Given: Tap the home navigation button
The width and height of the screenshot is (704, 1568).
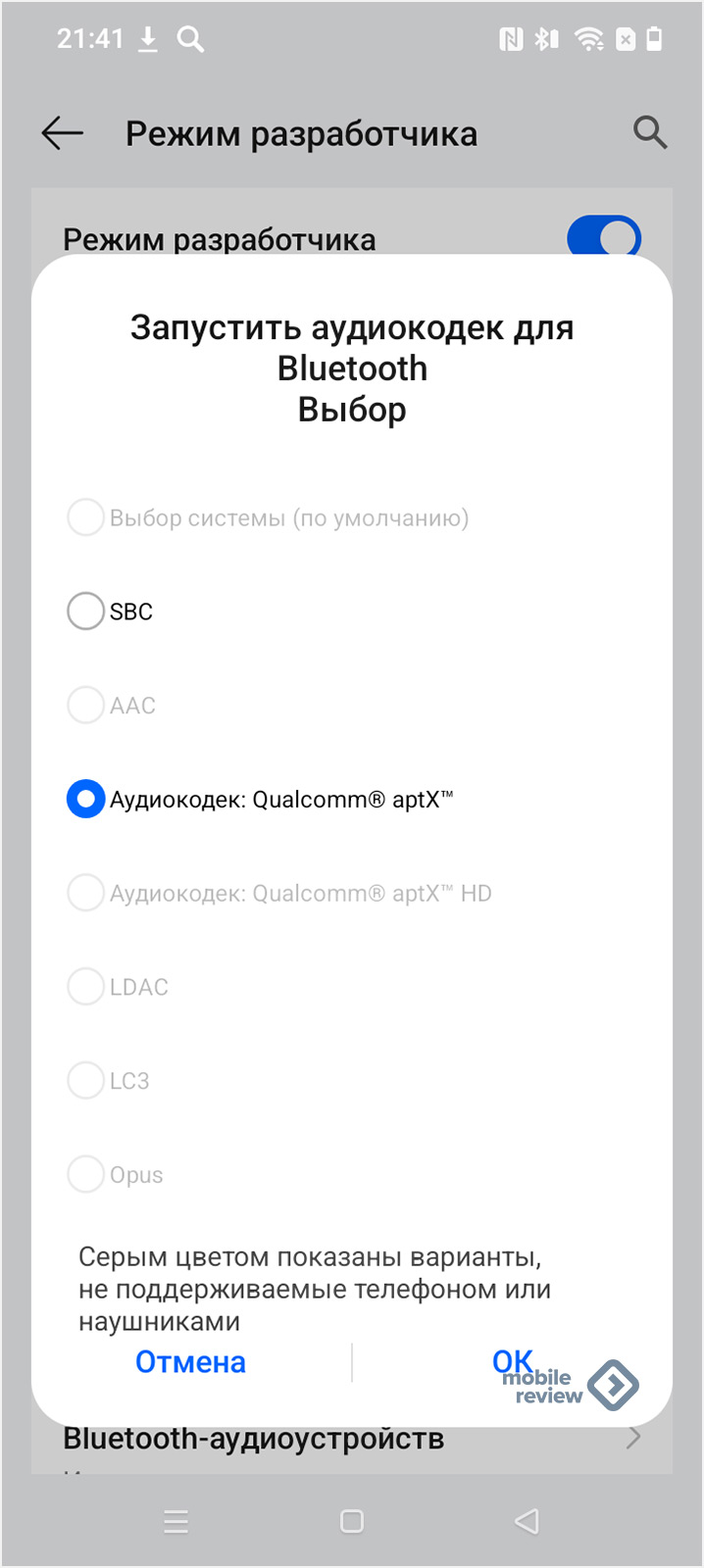Looking at the screenshot, I should tap(352, 1521).
